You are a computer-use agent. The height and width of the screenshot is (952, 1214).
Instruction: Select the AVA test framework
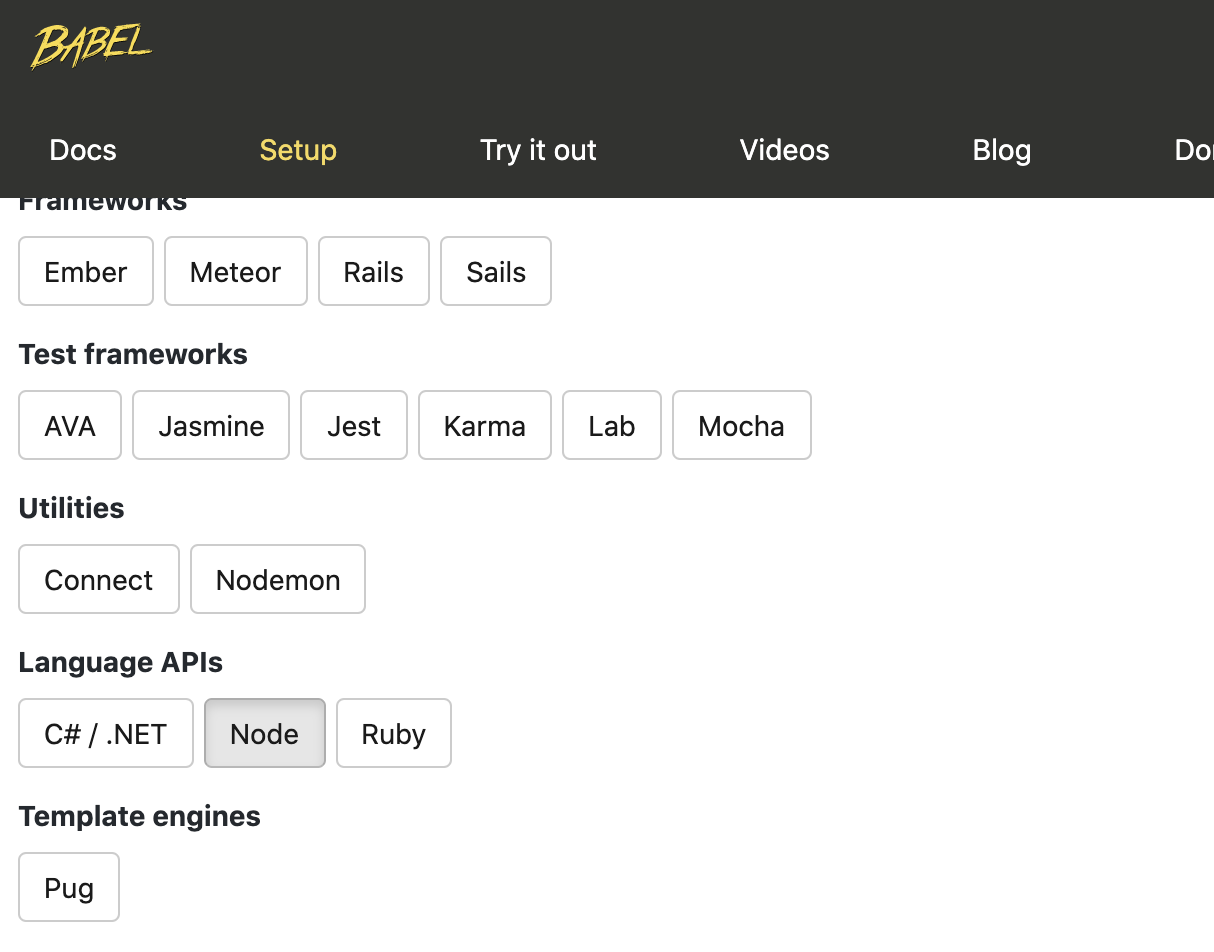click(70, 425)
